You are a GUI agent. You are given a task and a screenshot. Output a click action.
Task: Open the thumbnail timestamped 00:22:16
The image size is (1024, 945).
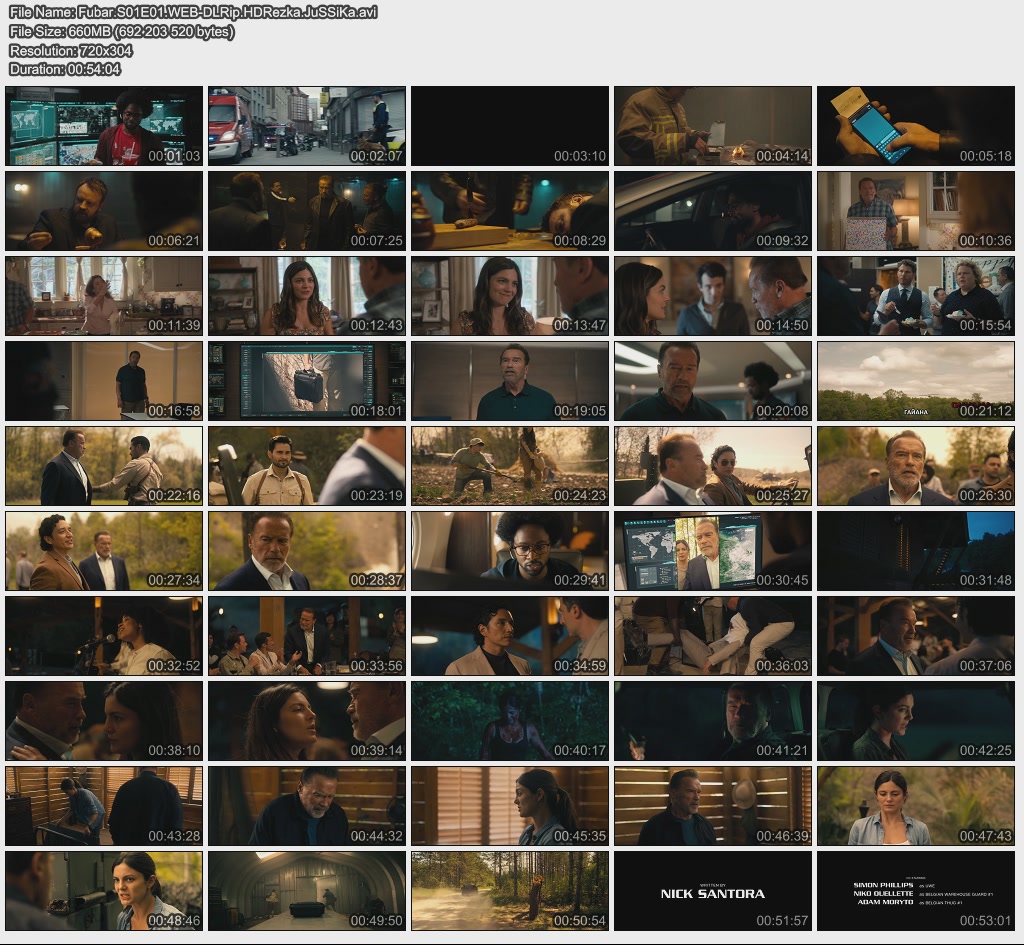pyautogui.click(x=104, y=466)
